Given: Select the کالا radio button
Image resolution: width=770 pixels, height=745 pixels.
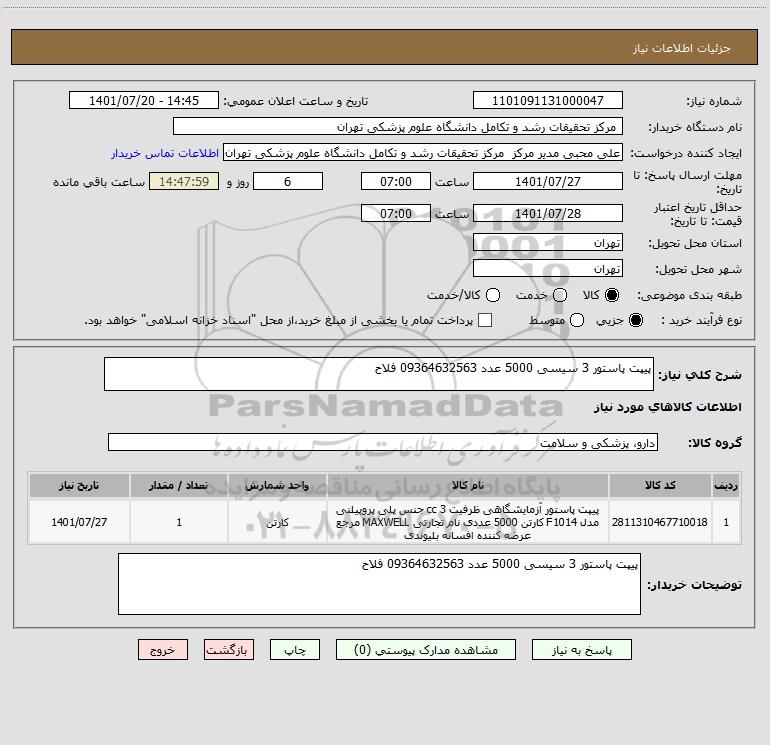Looking at the screenshot, I should 612,295.
